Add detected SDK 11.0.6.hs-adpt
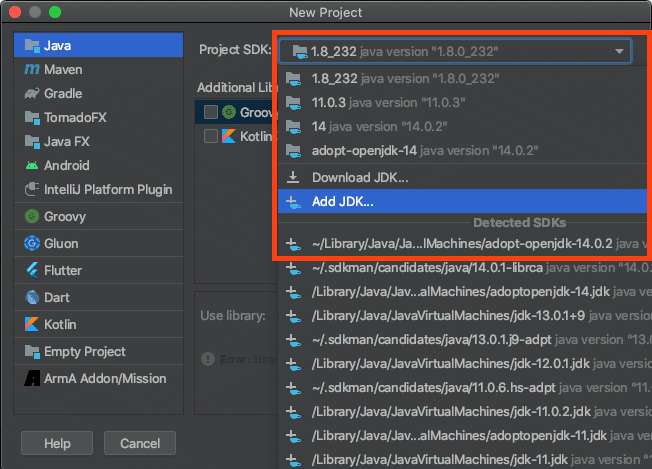The width and height of the screenshot is (652, 469). pyautogui.click(x=465, y=388)
